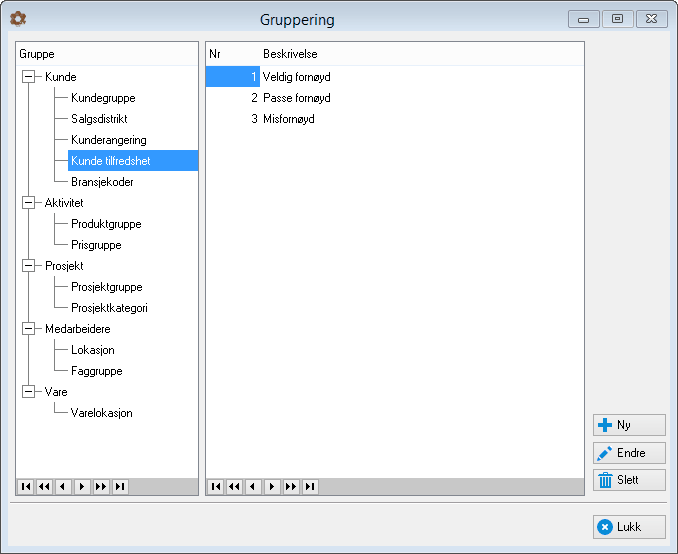The image size is (678, 554).
Task: Select row 1 Veldig fornøyd
Action: click(x=395, y=77)
